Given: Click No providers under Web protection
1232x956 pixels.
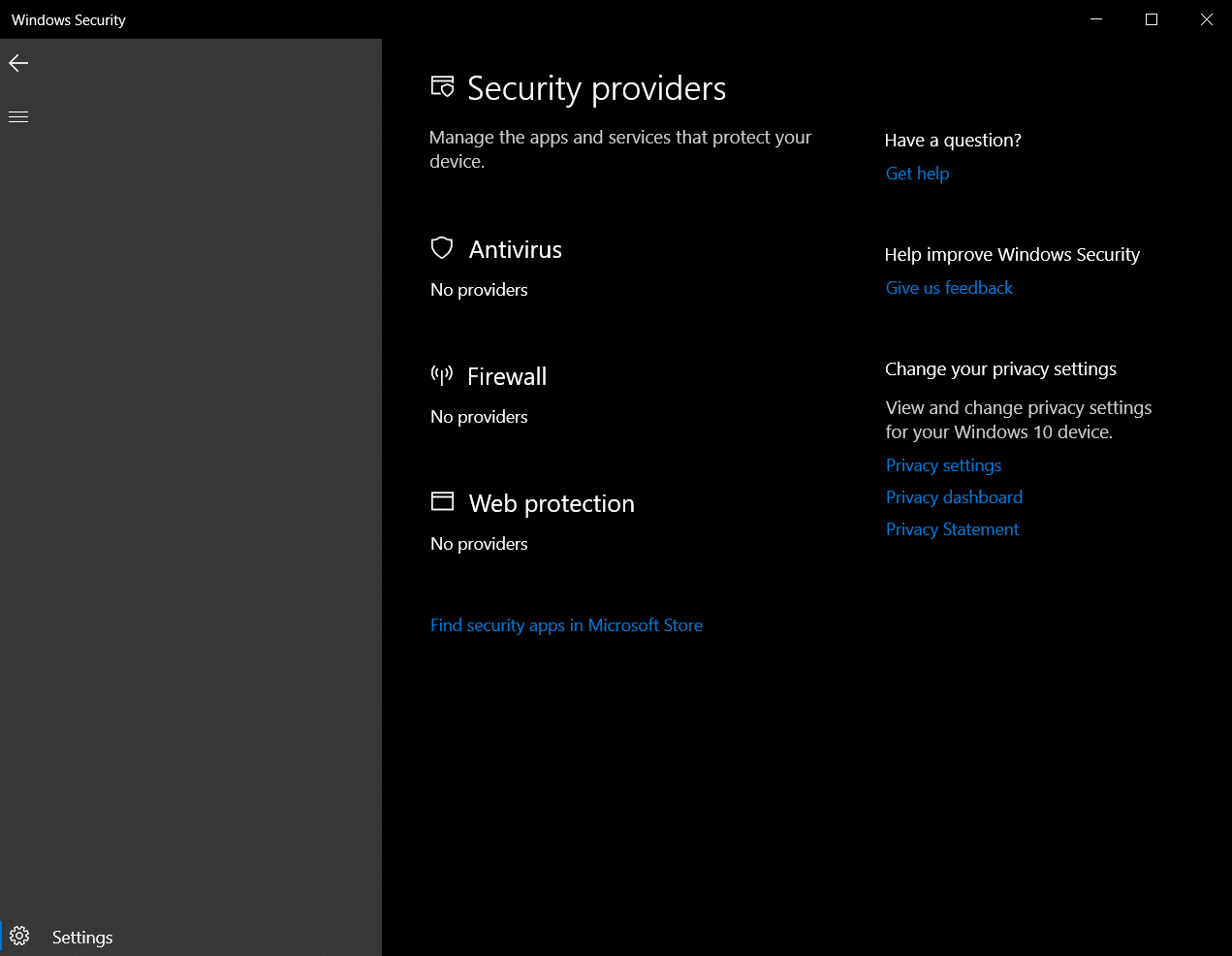Looking at the screenshot, I should 479,544.
